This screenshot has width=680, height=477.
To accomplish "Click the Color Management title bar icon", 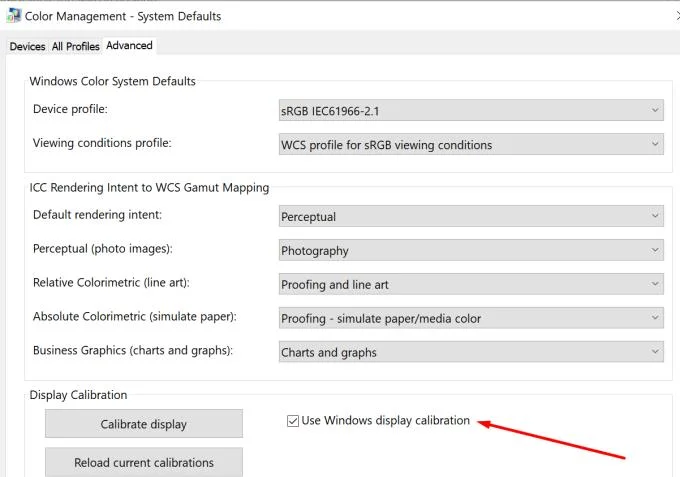I will click(x=13, y=16).
